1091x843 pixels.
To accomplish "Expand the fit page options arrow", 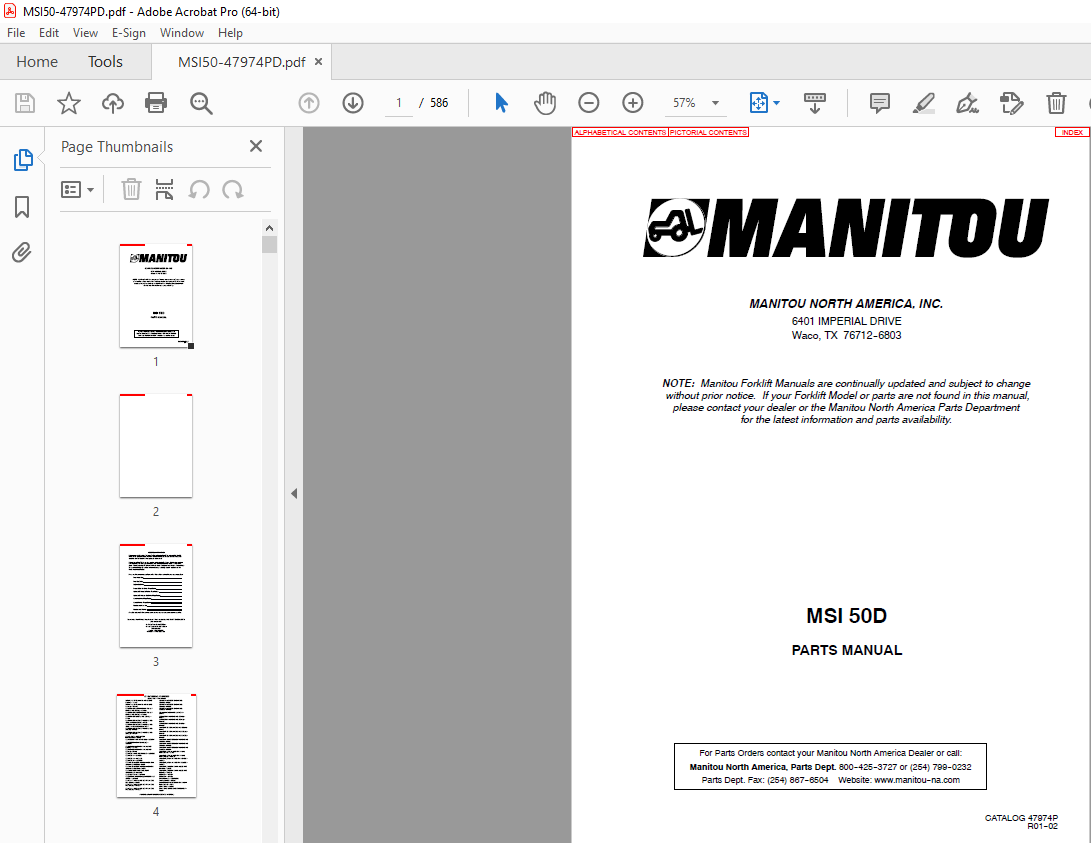I will pos(777,103).
